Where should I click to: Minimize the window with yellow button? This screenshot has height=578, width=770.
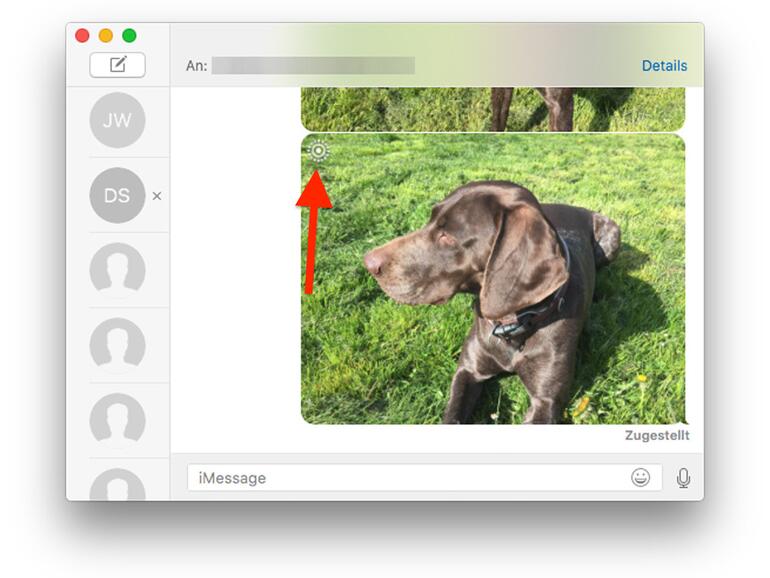point(106,35)
